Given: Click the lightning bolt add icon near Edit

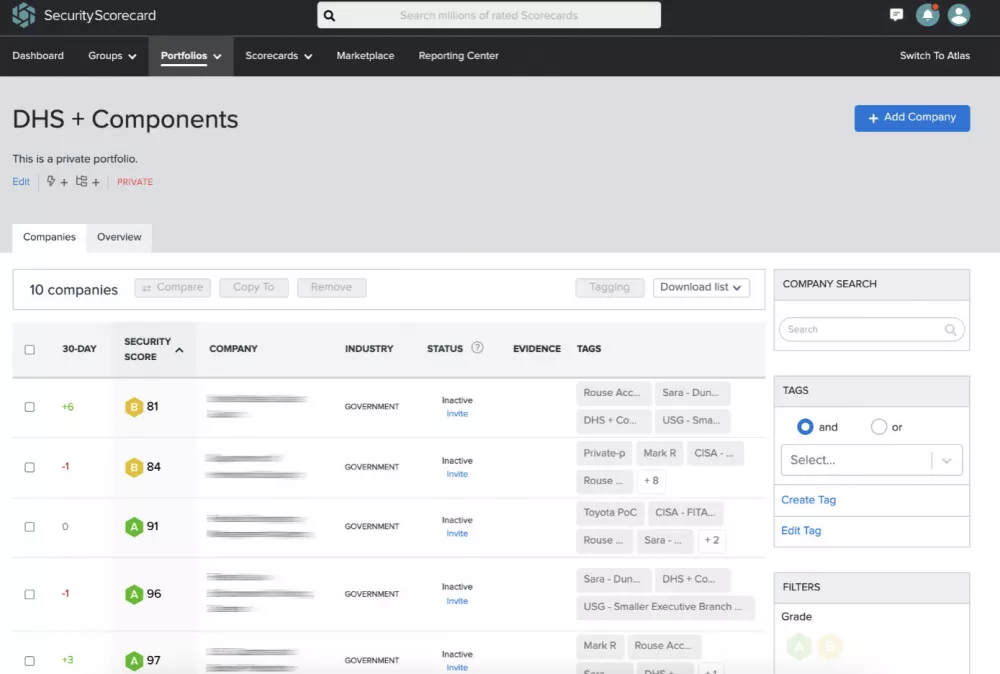Looking at the screenshot, I should pyautogui.click(x=57, y=182).
